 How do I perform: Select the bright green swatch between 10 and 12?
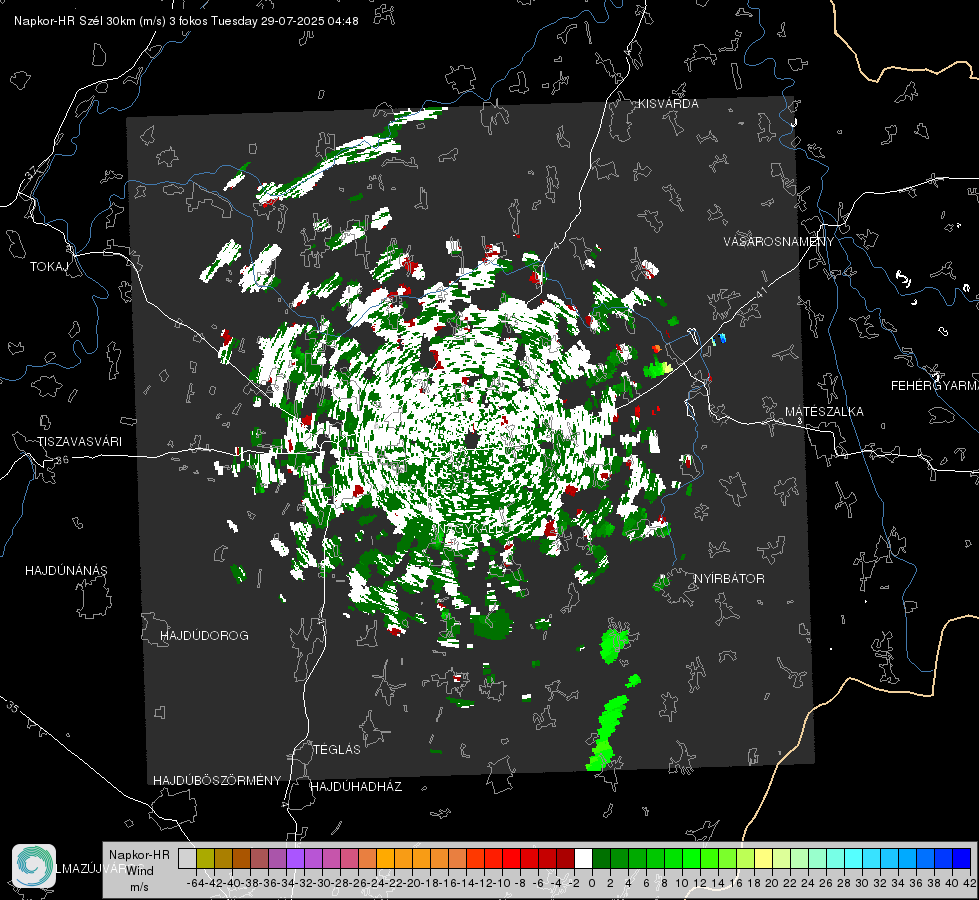(691, 858)
